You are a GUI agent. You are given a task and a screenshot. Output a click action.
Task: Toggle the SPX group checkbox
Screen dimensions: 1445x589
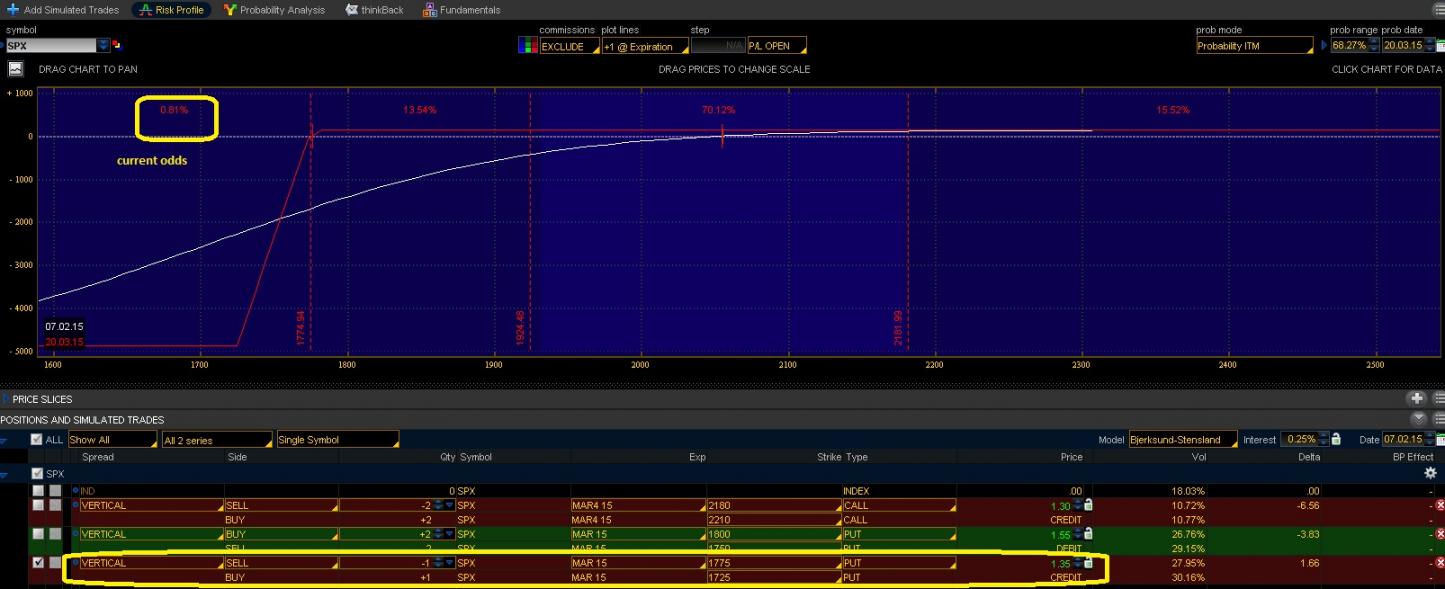[x=37, y=474]
